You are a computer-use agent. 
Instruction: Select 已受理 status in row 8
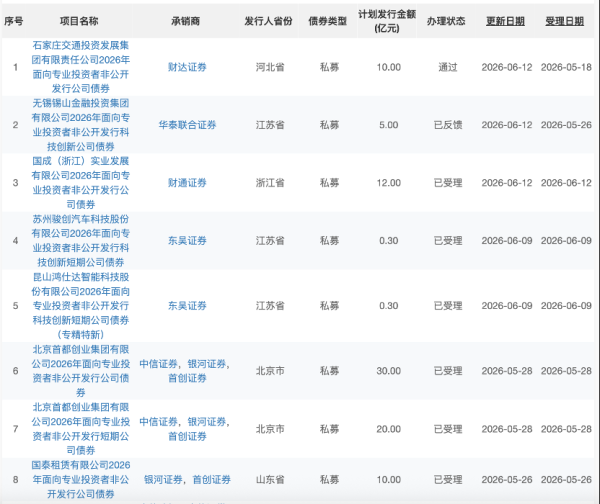click(x=448, y=480)
